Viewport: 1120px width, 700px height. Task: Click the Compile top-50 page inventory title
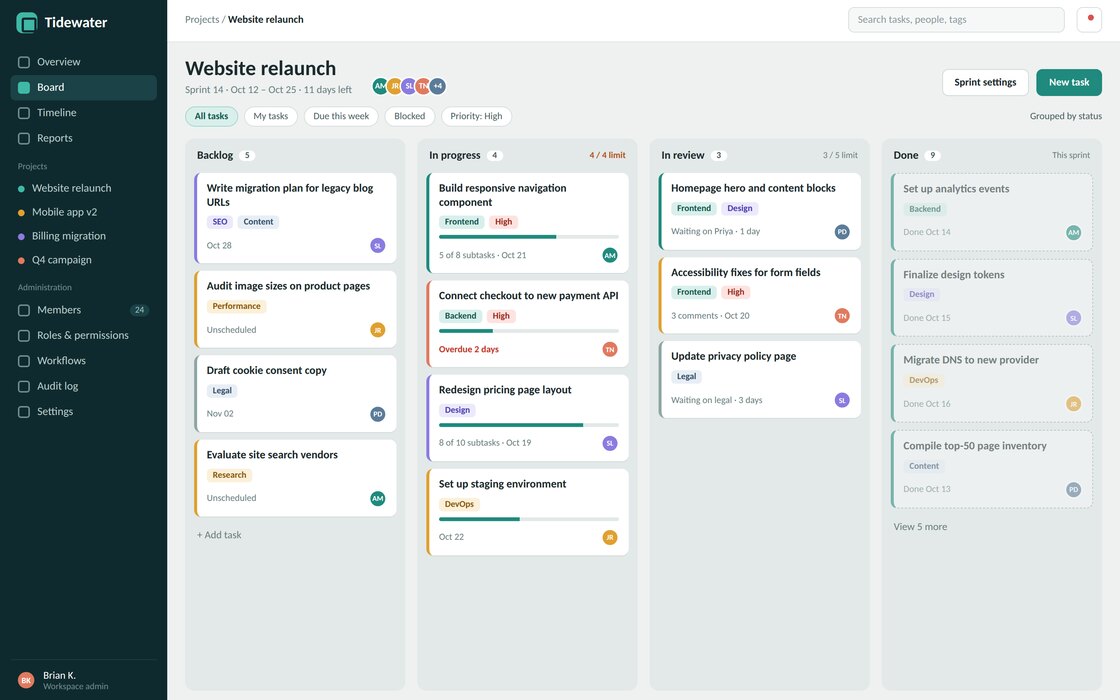[974, 446]
